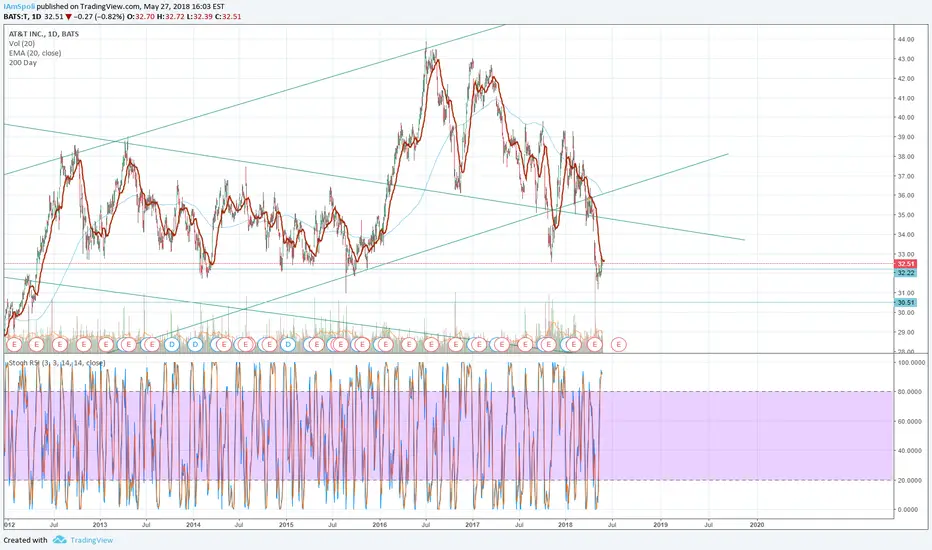
Task: Click the 2018 label on time axis
Action: 565,524
